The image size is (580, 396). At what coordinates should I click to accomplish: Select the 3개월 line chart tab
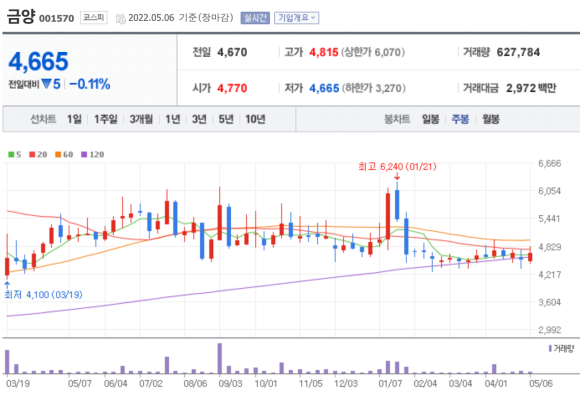141,119
